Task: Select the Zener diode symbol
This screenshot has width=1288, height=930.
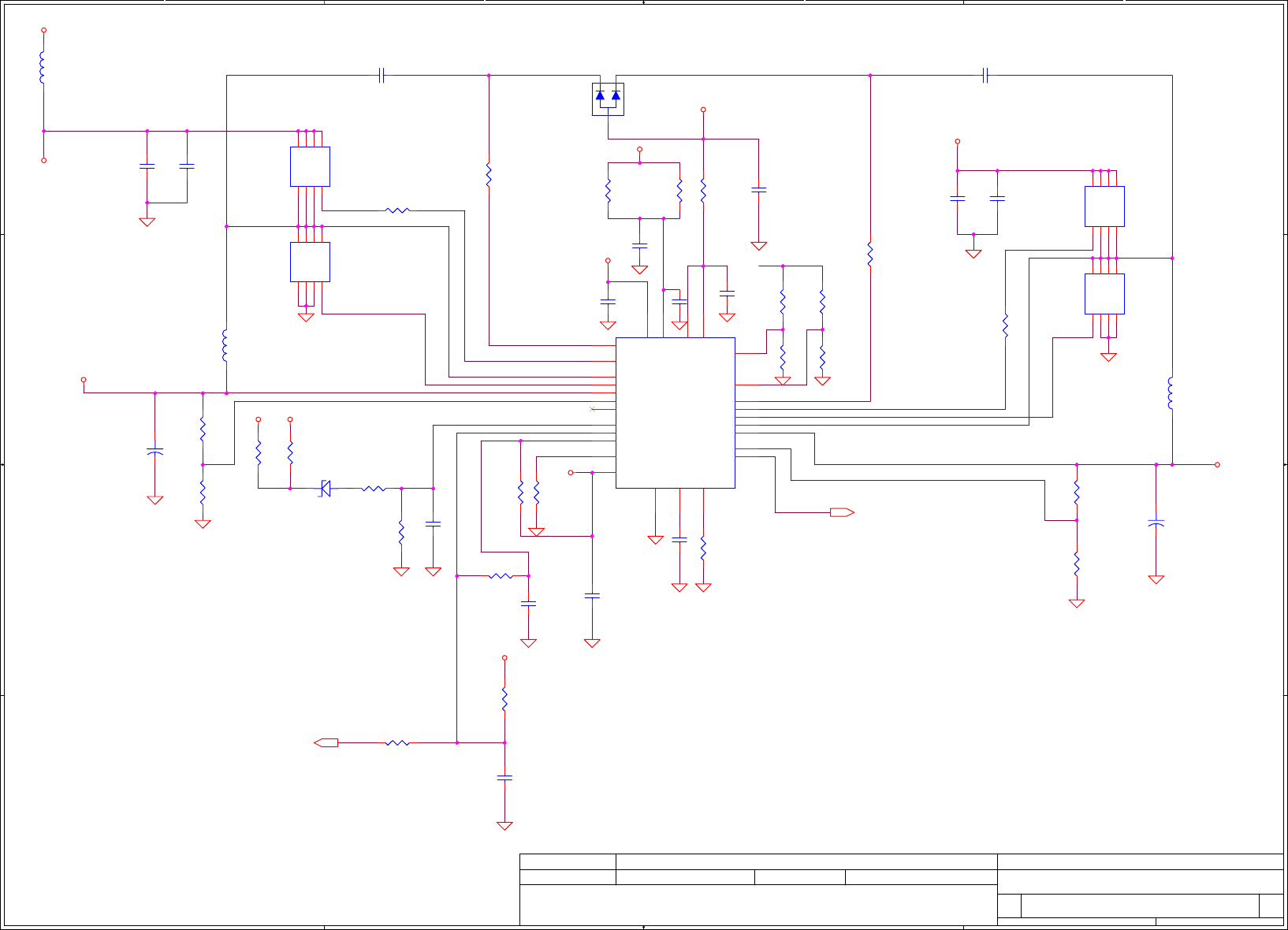Action: coord(325,489)
